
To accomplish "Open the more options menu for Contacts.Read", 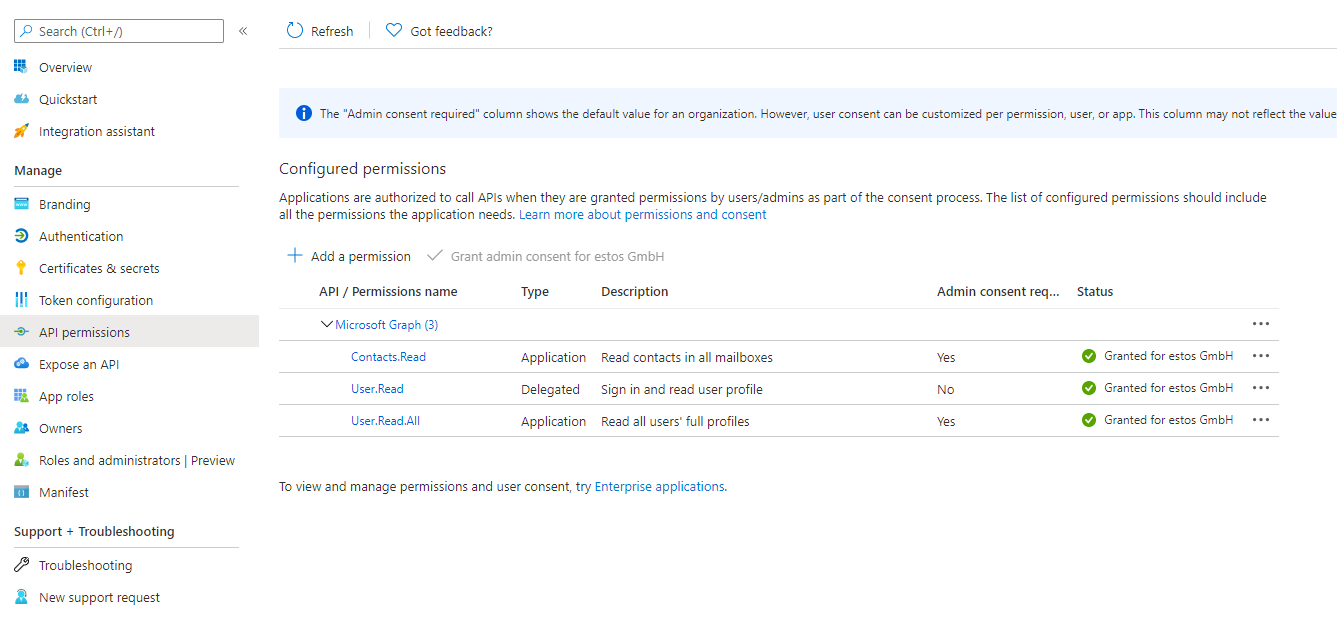I will point(1260,356).
